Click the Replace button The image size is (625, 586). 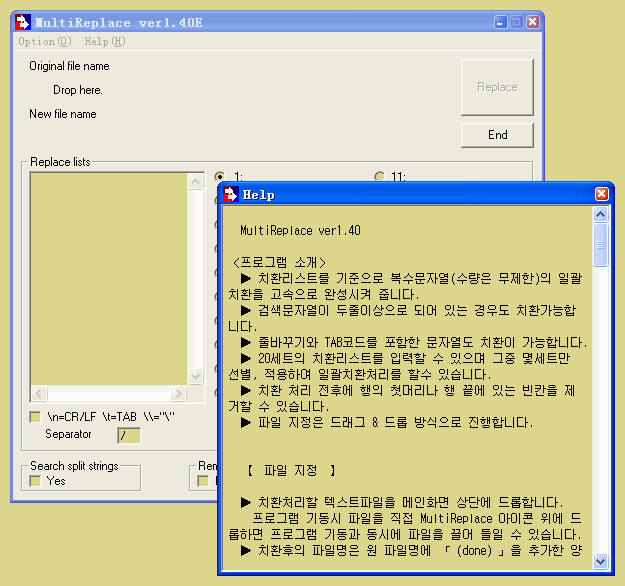tap(497, 87)
